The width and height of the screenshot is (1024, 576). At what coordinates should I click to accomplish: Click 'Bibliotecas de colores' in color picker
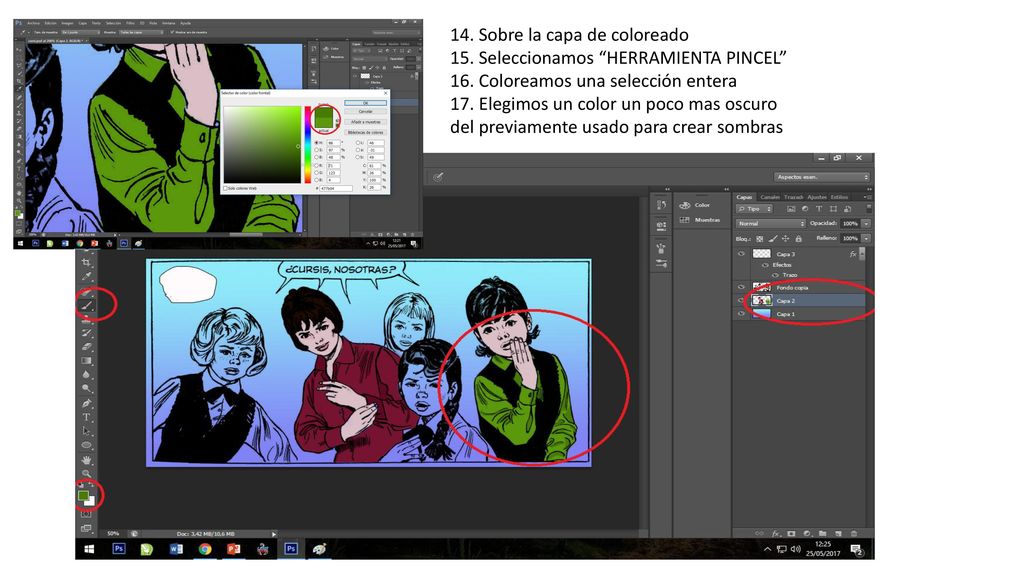[x=366, y=132]
